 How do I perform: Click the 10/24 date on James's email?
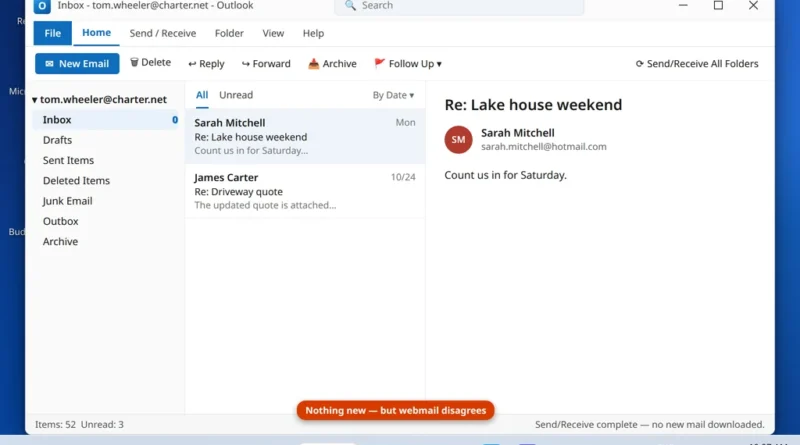click(x=403, y=177)
